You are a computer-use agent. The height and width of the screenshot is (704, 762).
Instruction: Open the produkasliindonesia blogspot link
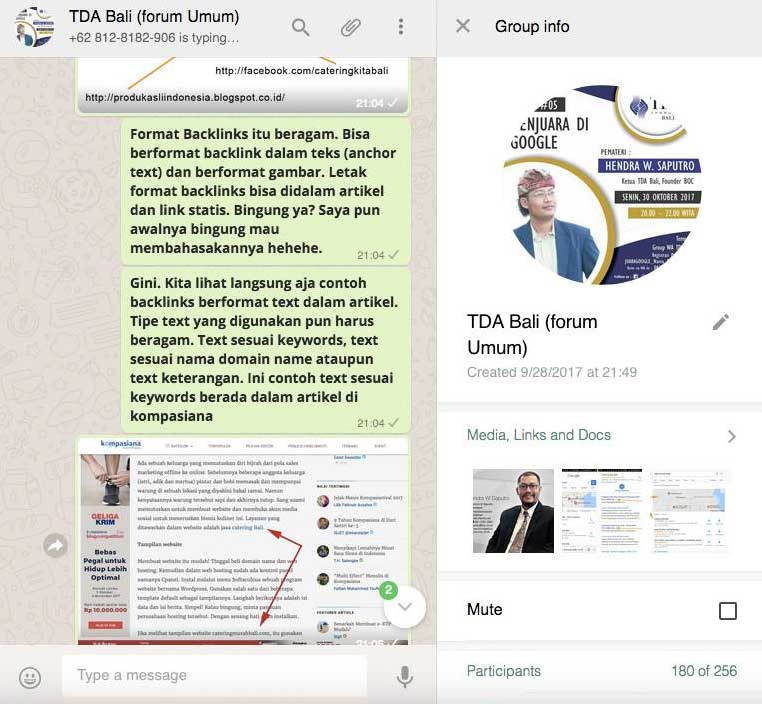click(x=185, y=98)
